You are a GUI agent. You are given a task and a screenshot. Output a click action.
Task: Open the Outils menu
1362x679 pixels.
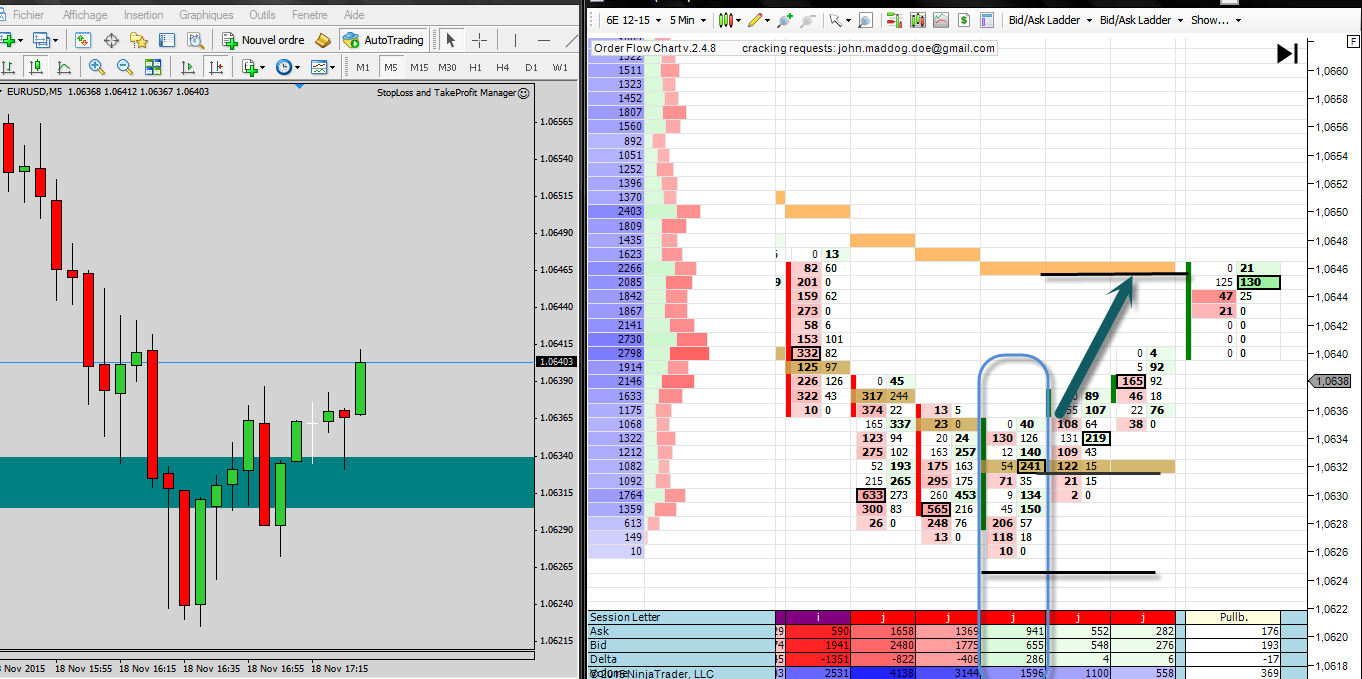[262, 15]
